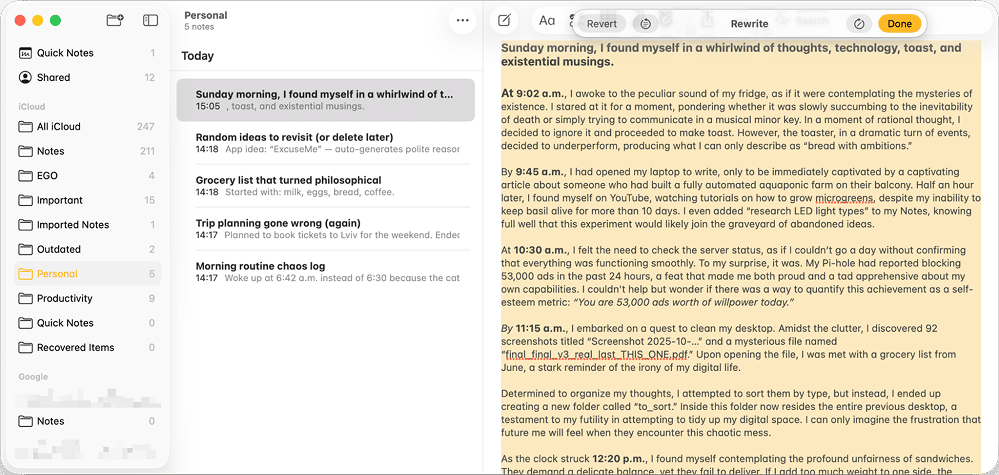Viewport: 999px width, 475px height.
Task: Open the Productivity folder
Action: pyautogui.click(x=64, y=298)
